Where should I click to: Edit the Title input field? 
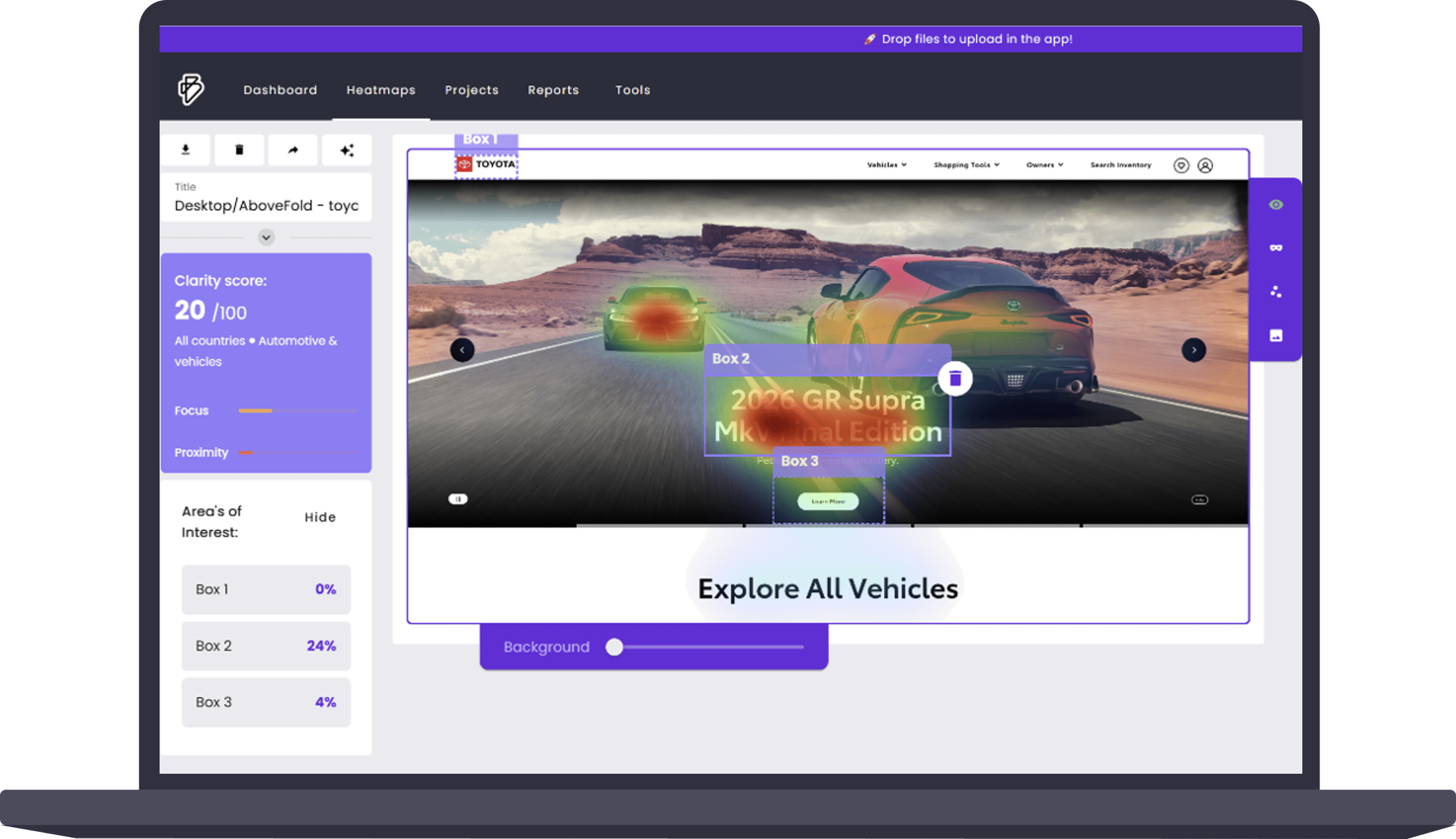(x=266, y=198)
